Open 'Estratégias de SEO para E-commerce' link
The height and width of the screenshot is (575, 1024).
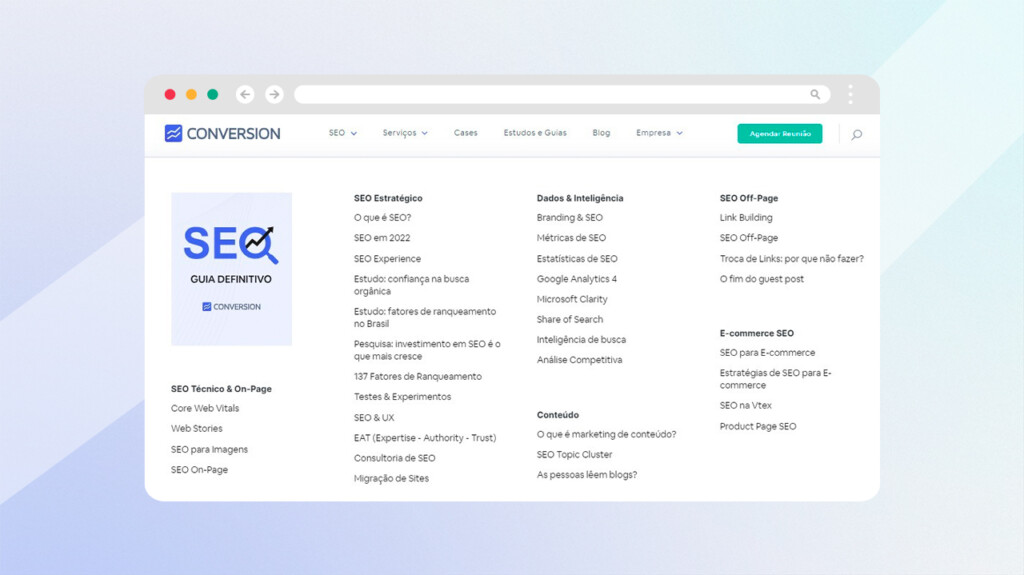click(x=776, y=379)
